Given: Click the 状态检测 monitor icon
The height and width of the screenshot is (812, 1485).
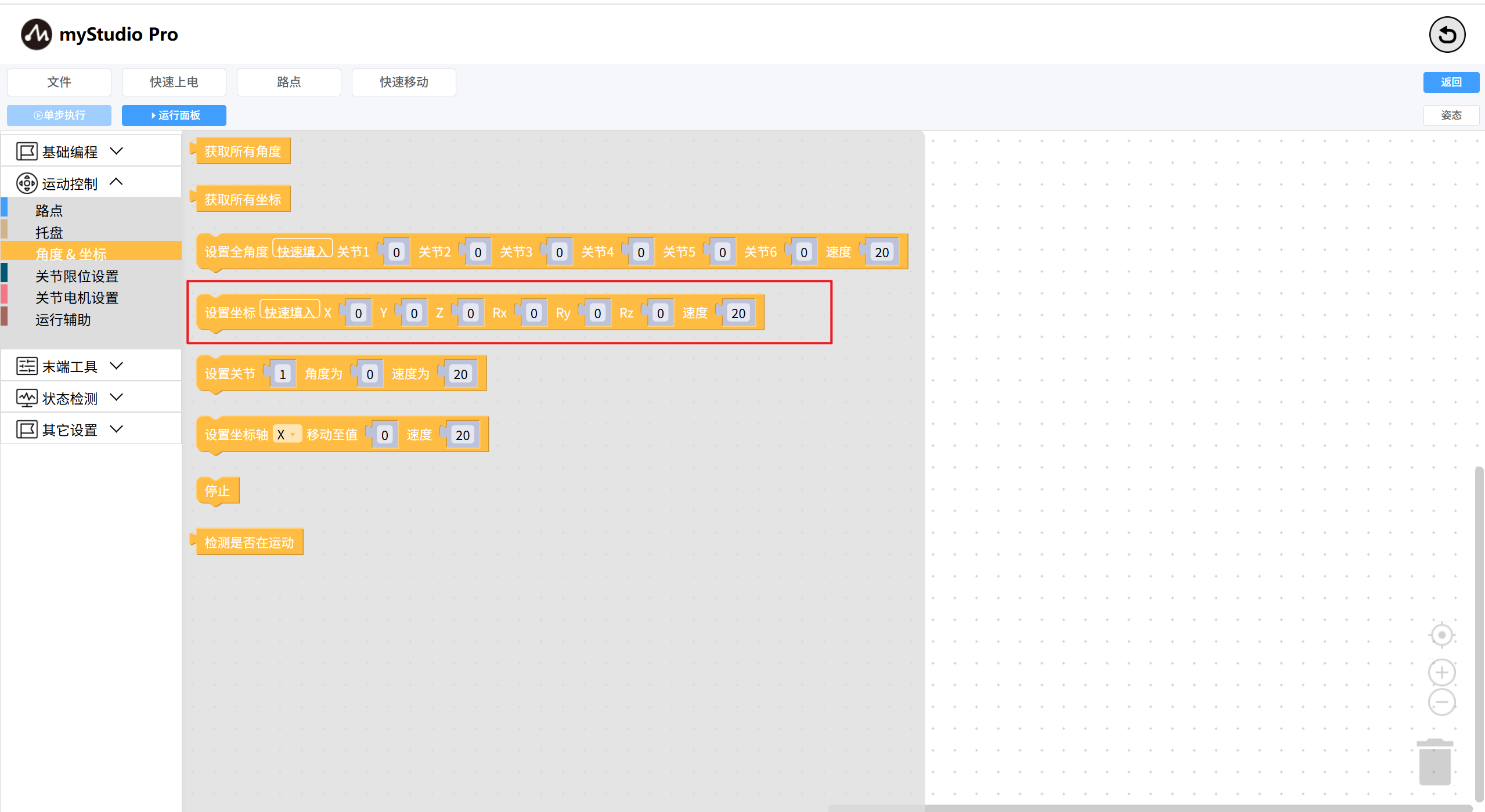Looking at the screenshot, I should coord(26,398).
